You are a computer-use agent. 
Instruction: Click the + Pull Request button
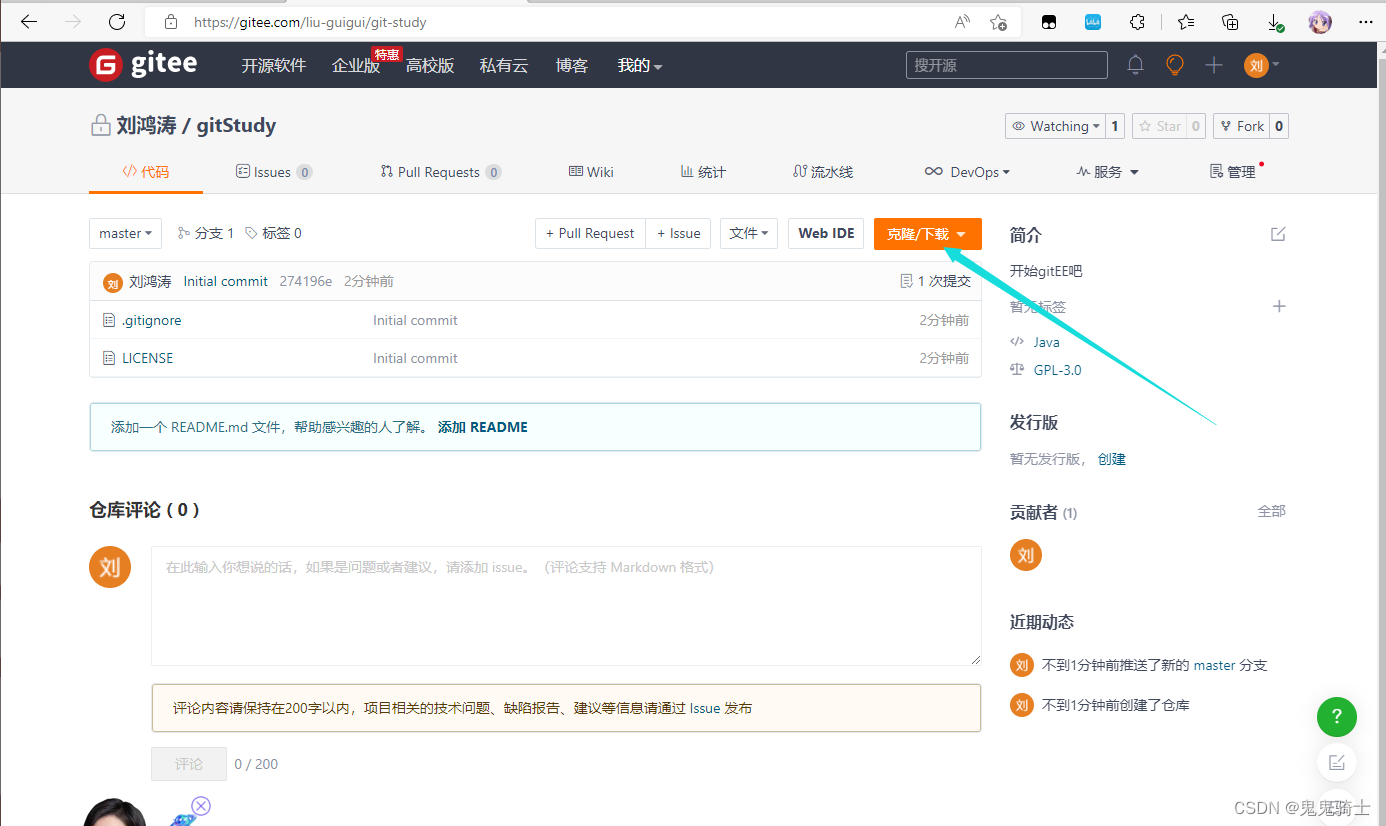(590, 233)
